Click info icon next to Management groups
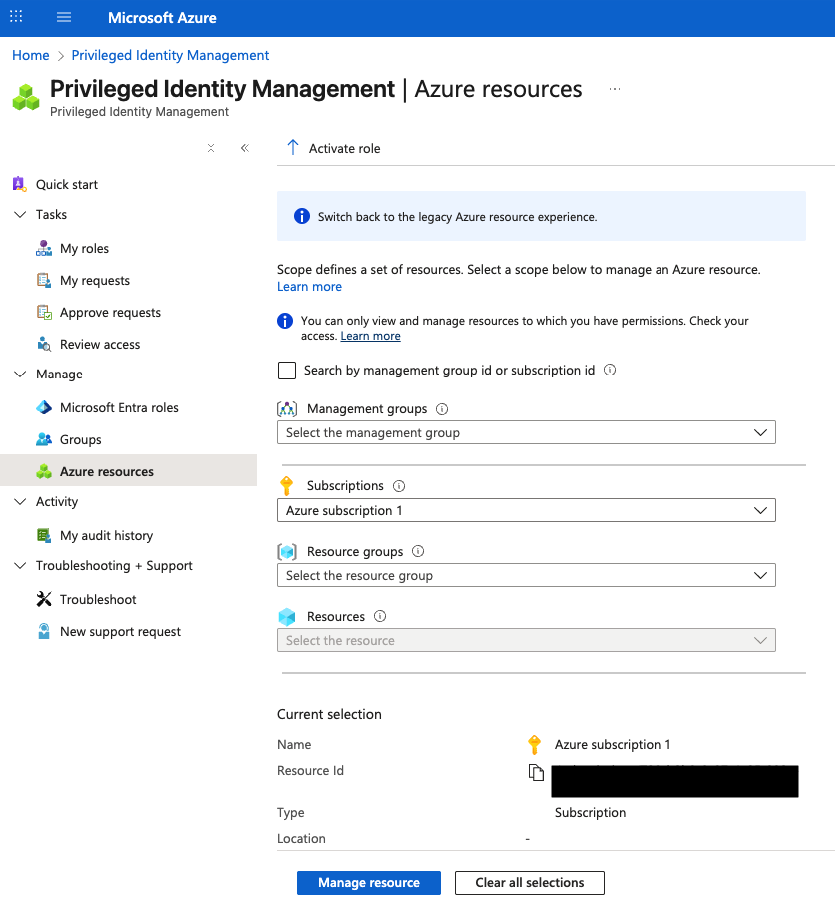The image size is (835, 905). pyautogui.click(x=442, y=409)
